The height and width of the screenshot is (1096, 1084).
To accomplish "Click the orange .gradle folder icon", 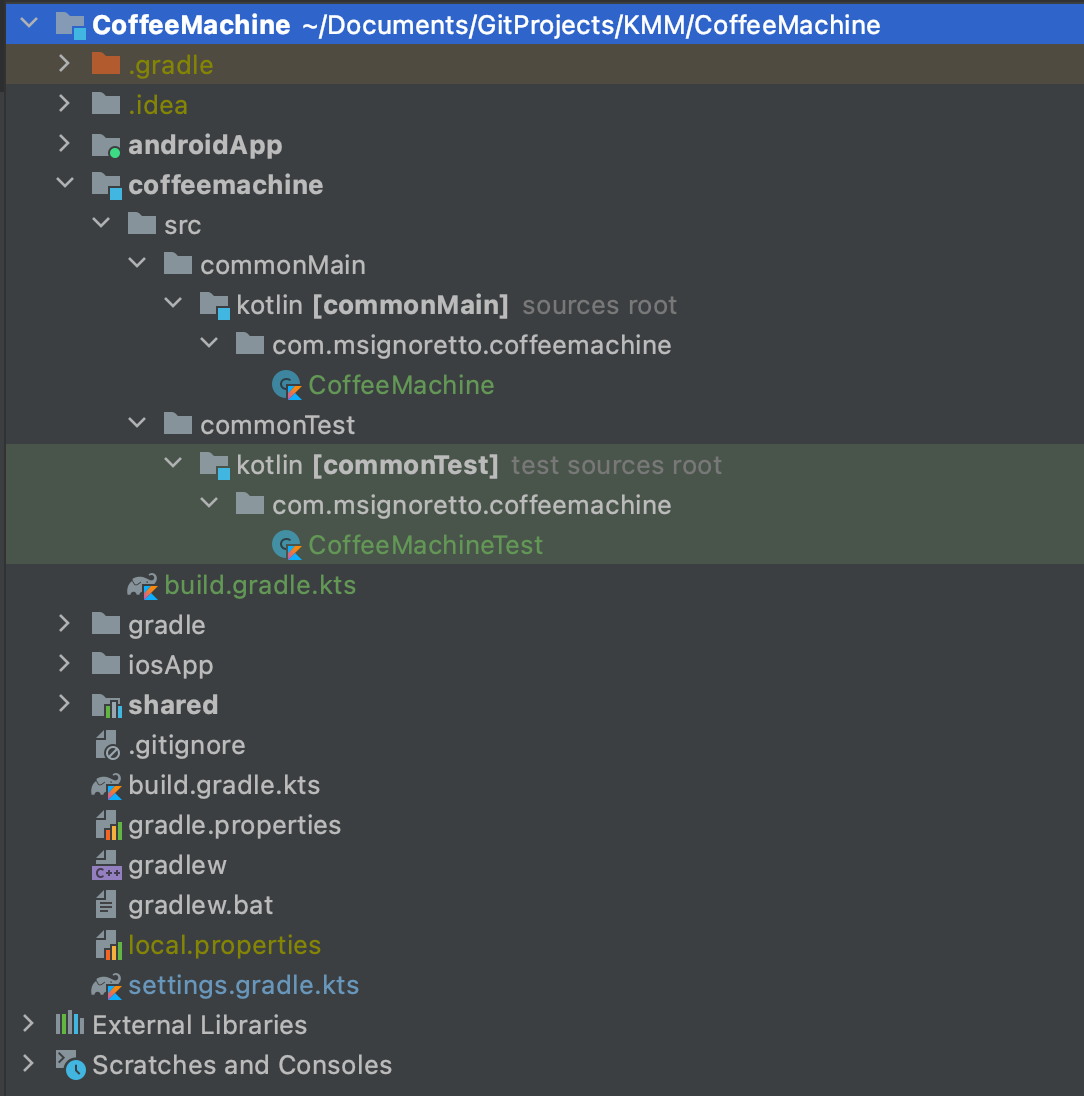I will point(106,65).
